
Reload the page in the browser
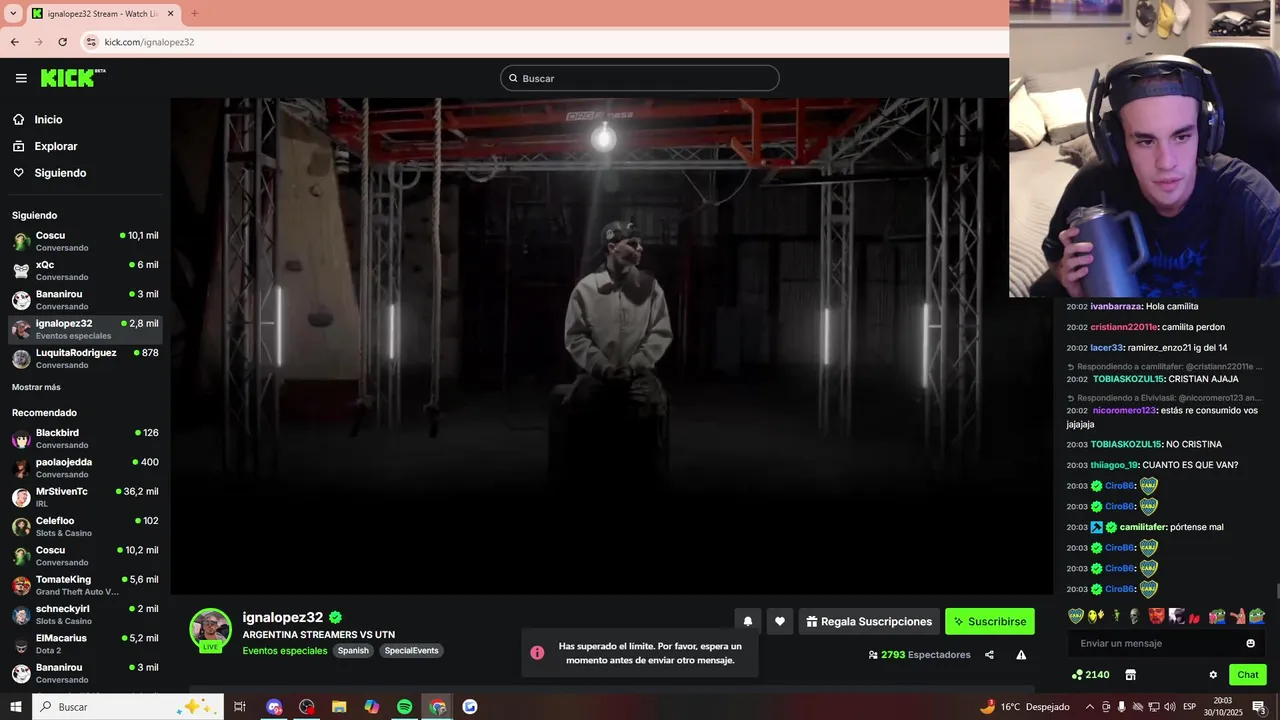tap(62, 42)
